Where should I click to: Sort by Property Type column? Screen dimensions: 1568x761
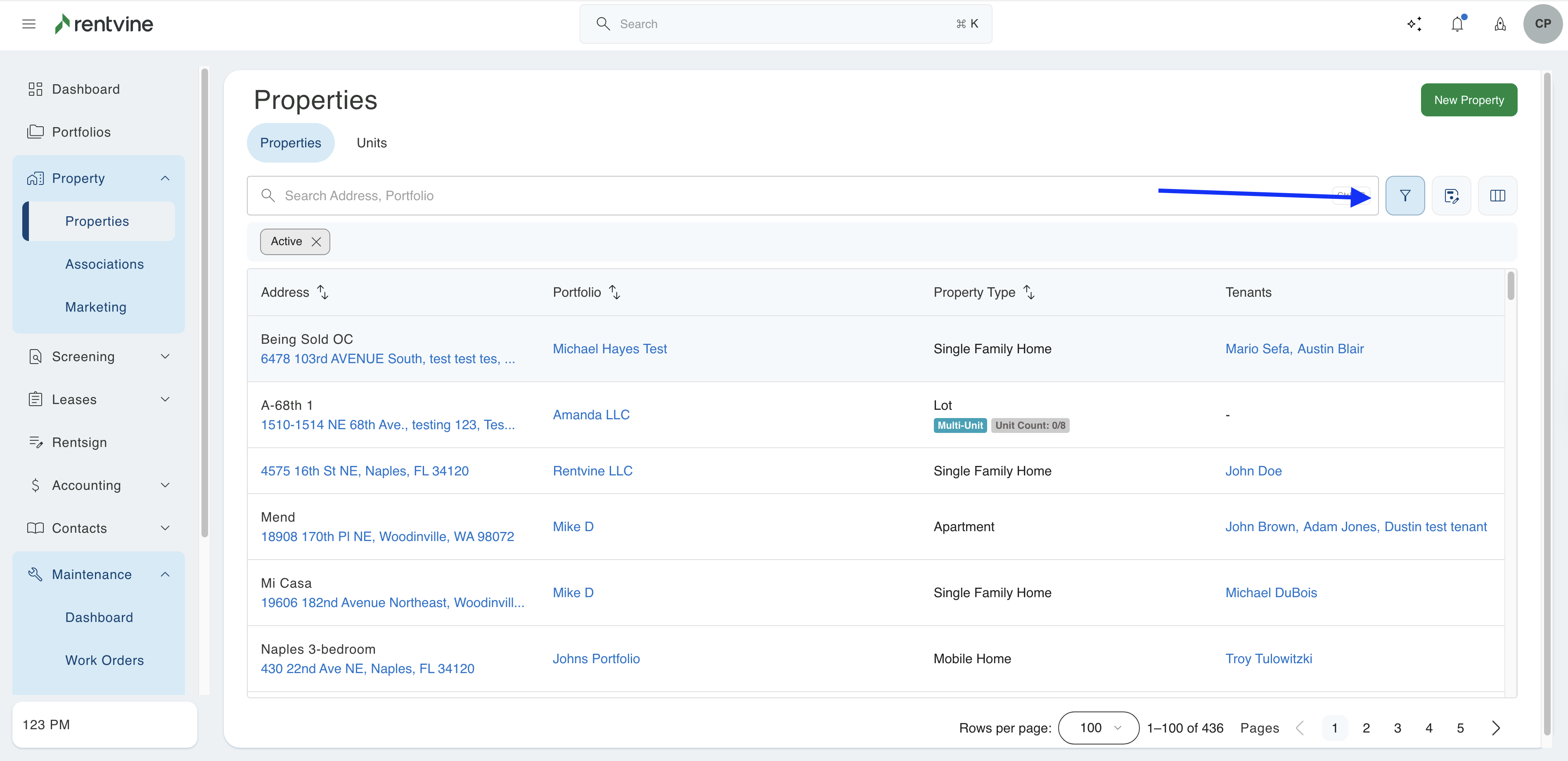pos(1029,292)
